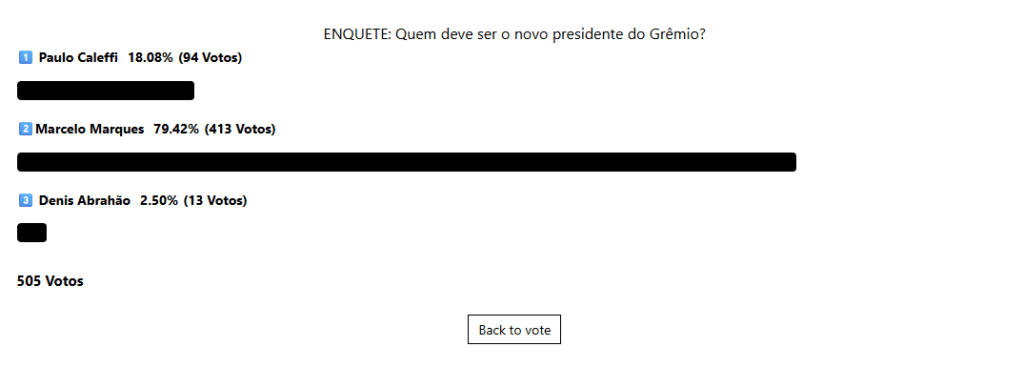Click the 505 Votos total label
The width and height of the screenshot is (1024, 367).
click(50, 281)
